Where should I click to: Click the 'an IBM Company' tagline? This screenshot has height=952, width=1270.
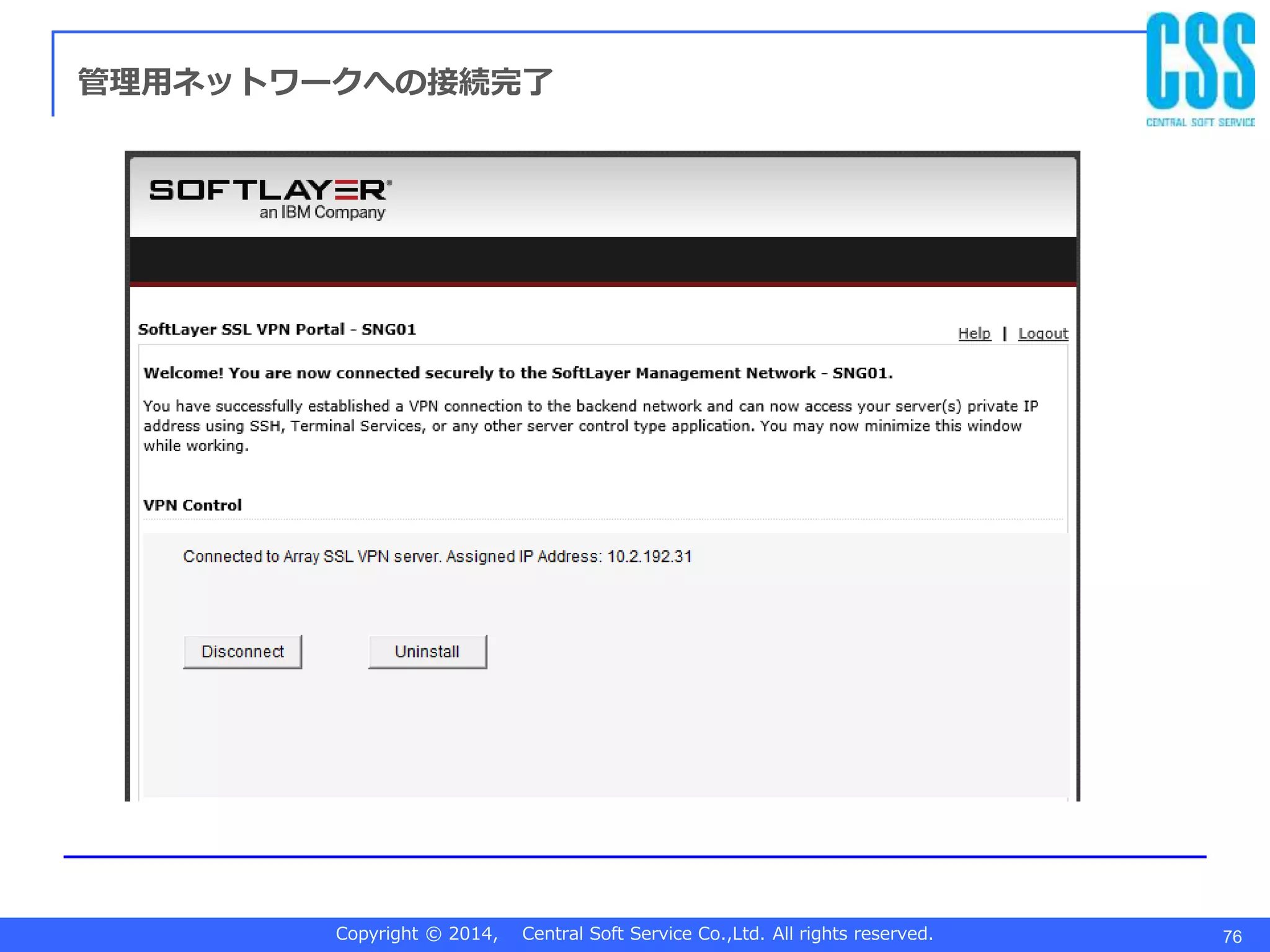tap(322, 213)
